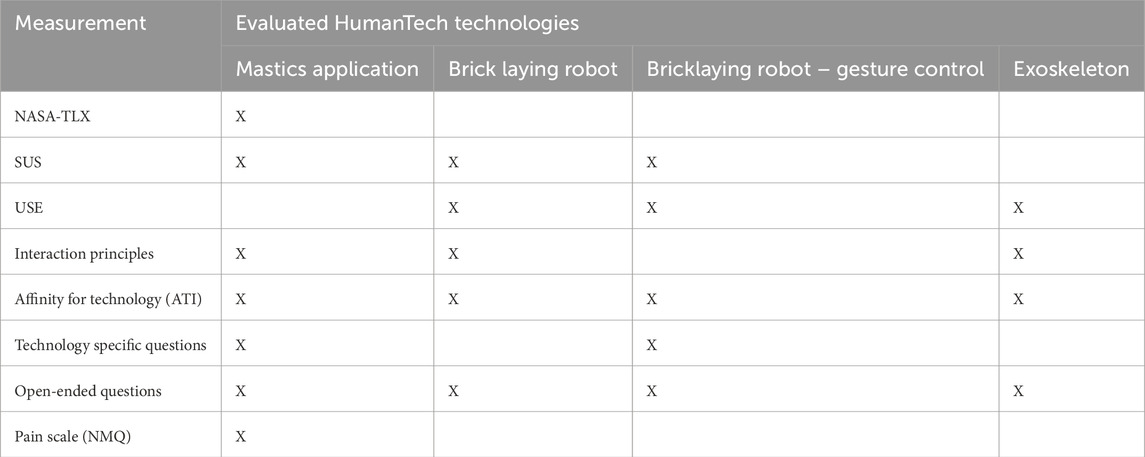The image size is (1145, 457).
Task: Select the X in SUS Brick laying robot cell
Action: click(453, 162)
